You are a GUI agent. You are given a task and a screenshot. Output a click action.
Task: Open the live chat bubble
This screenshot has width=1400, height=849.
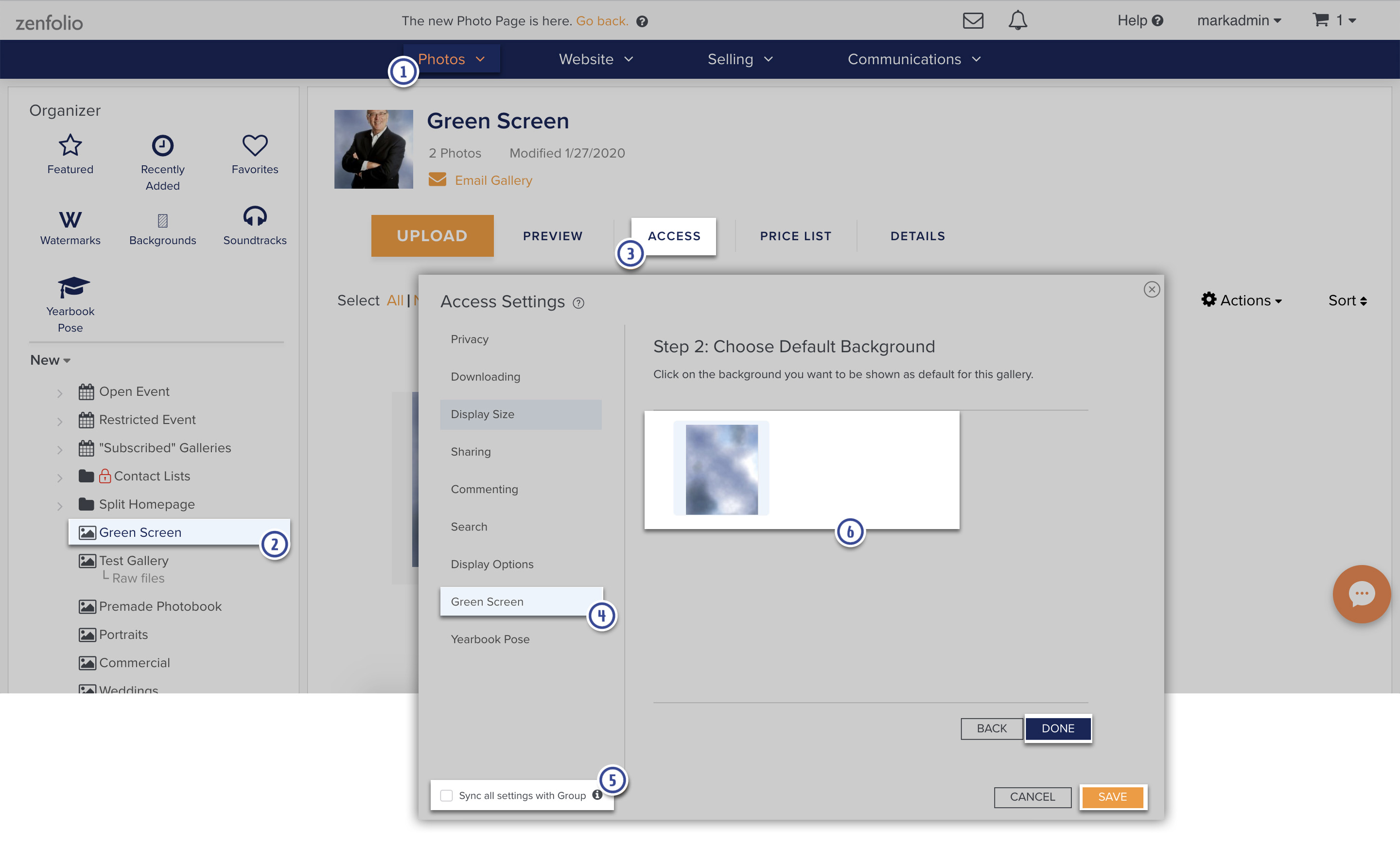coord(1362,594)
